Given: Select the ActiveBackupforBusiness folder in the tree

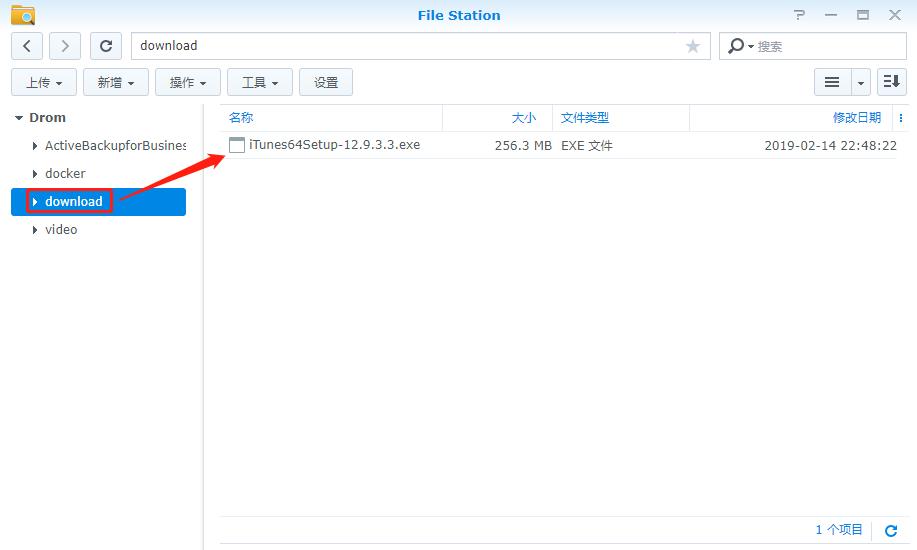Looking at the screenshot, I should tap(115, 146).
